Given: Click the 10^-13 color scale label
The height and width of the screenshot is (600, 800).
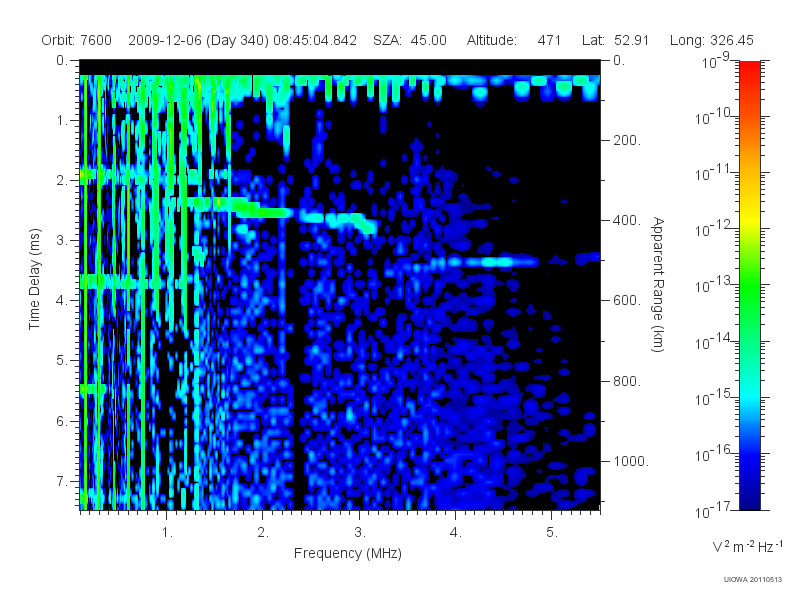Looking at the screenshot, I should pos(714,286).
